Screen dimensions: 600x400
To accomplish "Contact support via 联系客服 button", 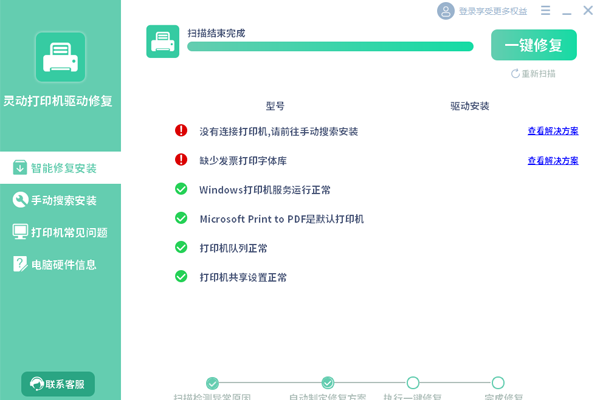I will point(58,384).
